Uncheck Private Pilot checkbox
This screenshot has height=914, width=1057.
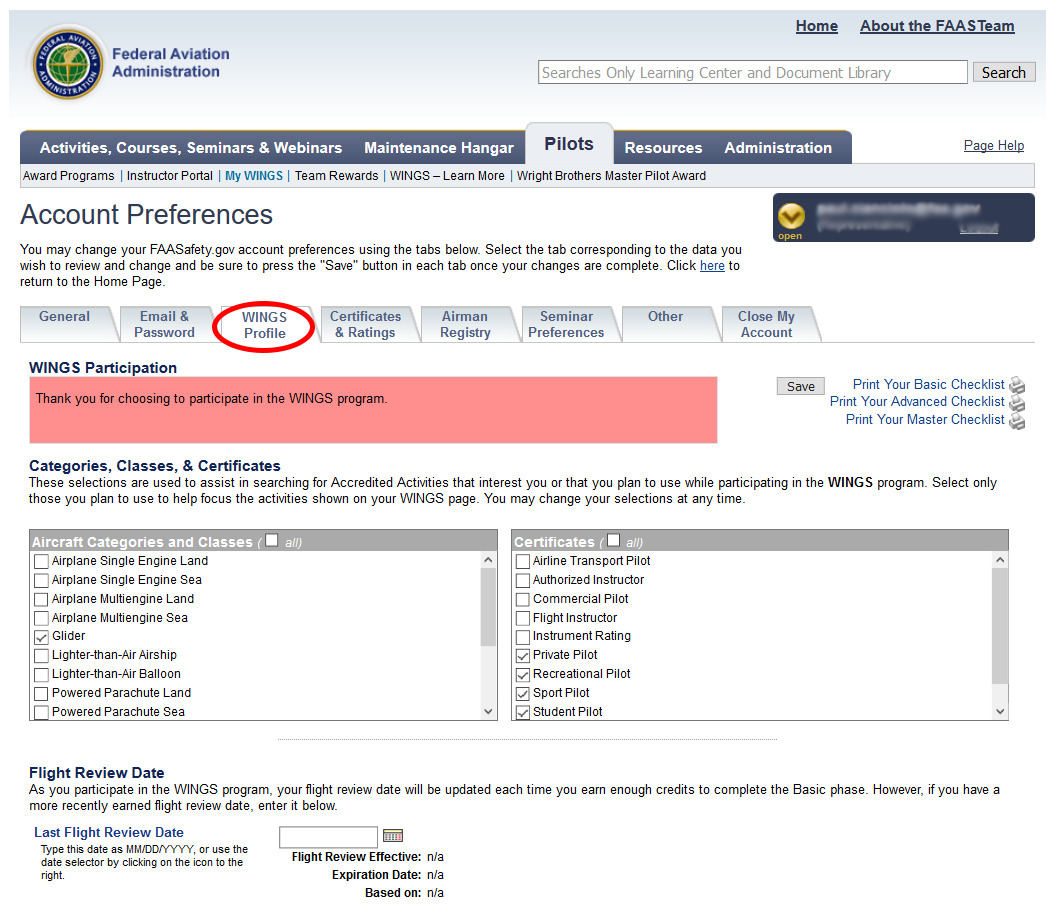522,655
